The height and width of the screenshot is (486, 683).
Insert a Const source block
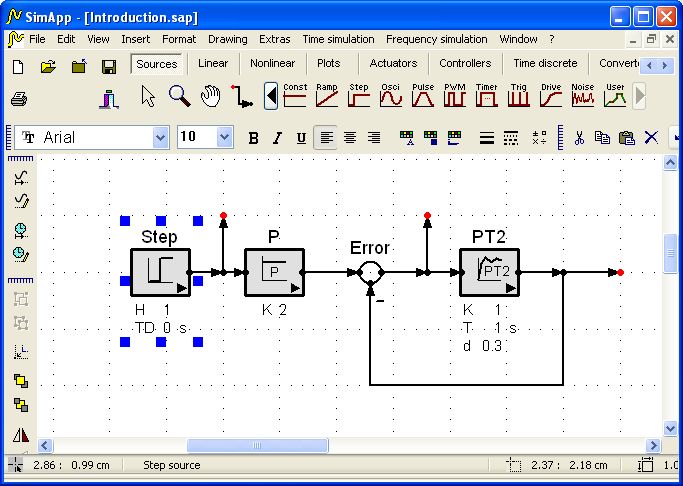tap(295, 95)
